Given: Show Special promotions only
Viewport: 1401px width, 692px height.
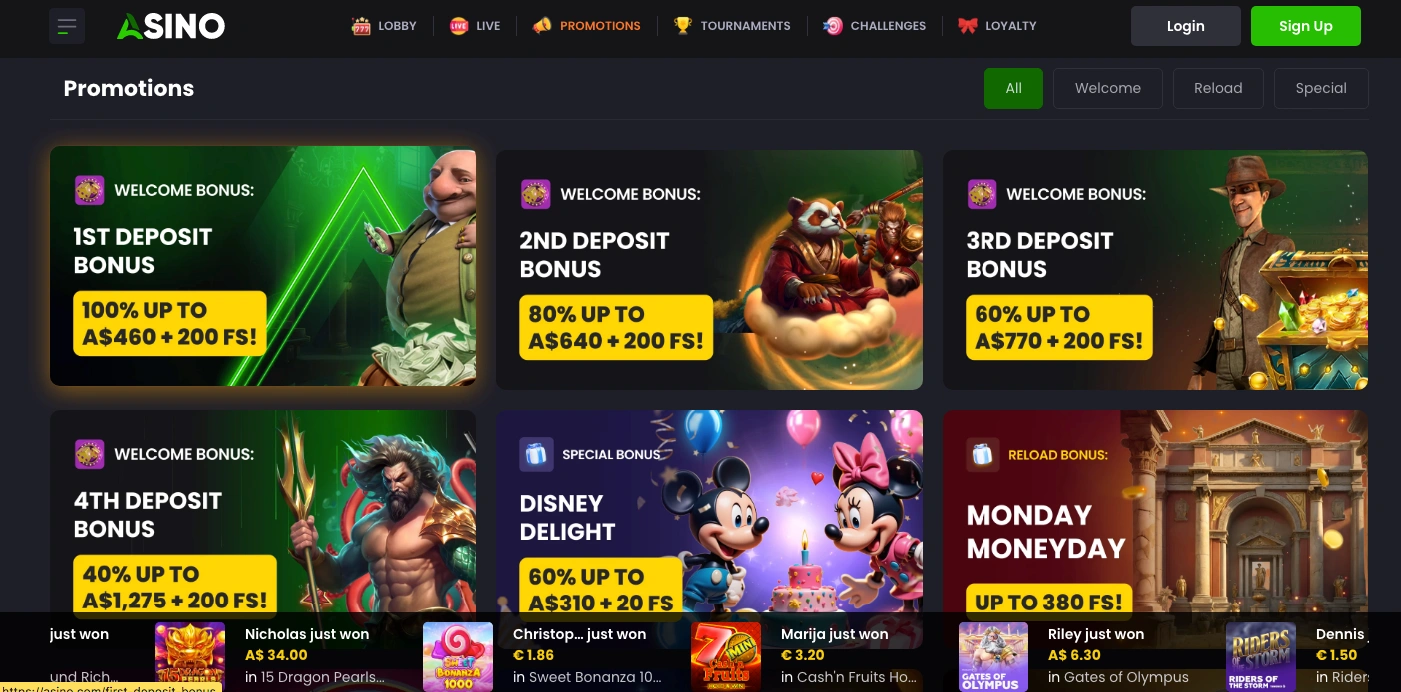Looking at the screenshot, I should pyautogui.click(x=1321, y=88).
